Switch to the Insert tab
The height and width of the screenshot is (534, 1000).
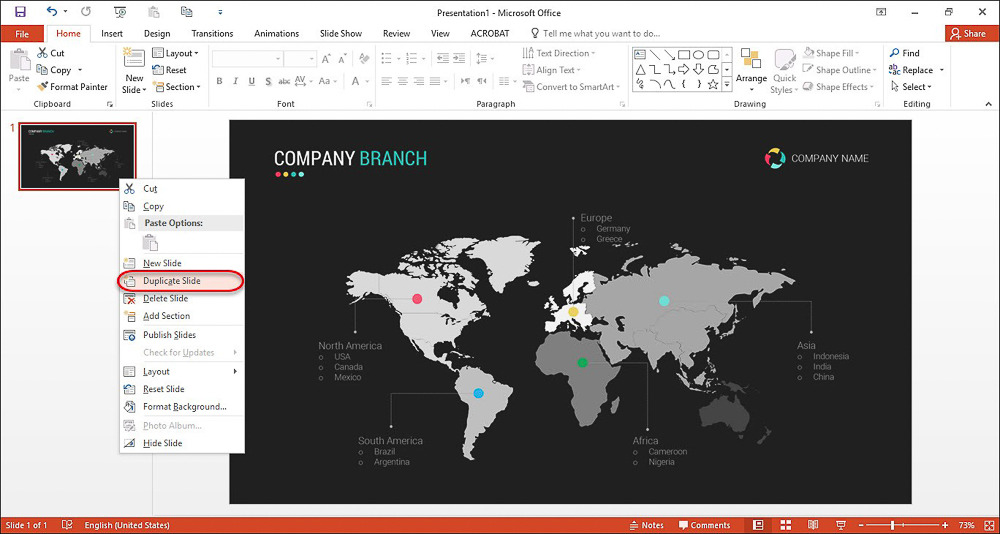pyautogui.click(x=112, y=34)
